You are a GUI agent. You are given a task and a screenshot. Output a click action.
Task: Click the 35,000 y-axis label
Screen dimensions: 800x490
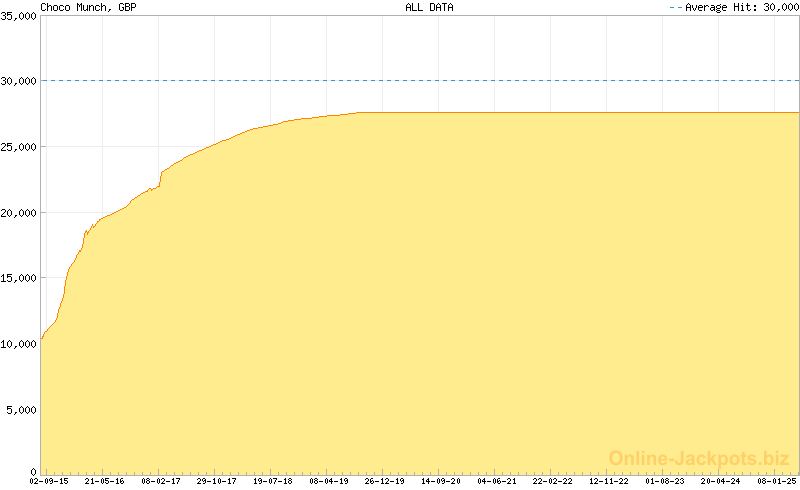tap(19, 16)
